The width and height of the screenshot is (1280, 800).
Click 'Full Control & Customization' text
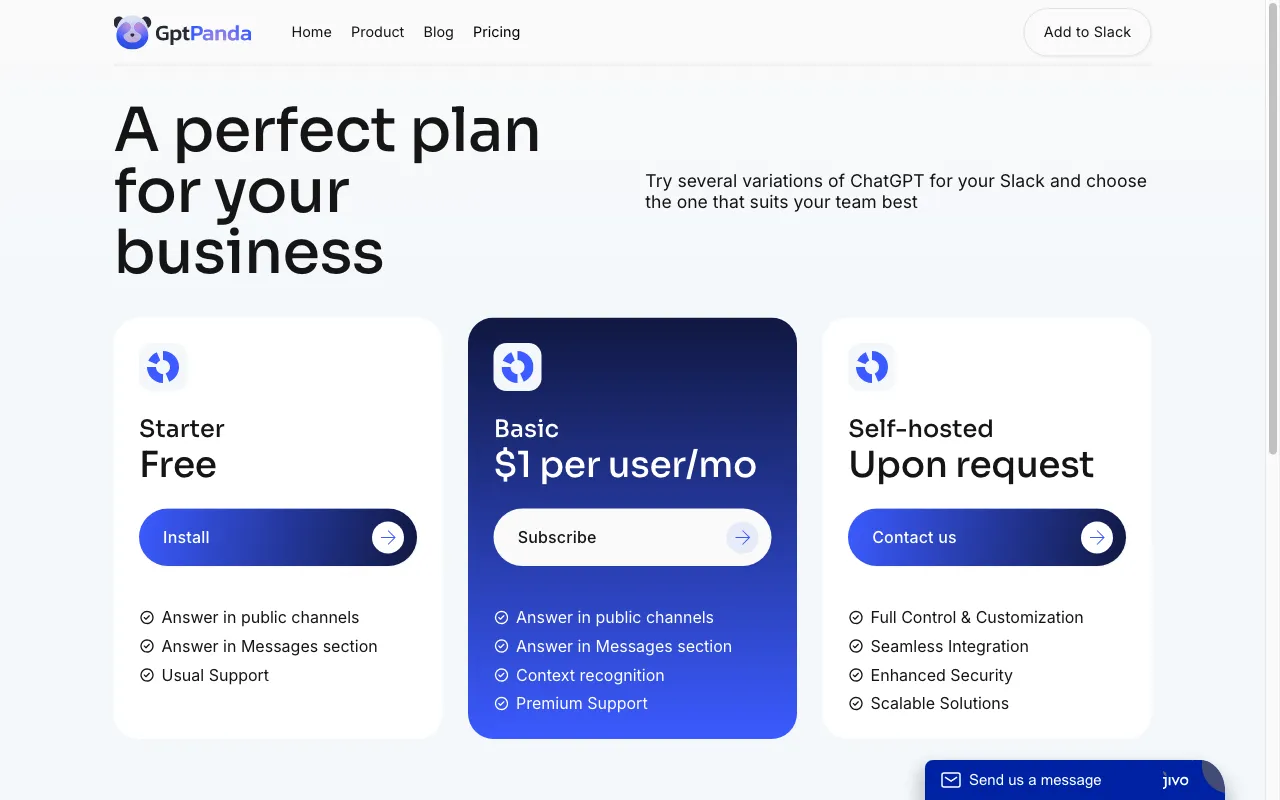pos(977,617)
